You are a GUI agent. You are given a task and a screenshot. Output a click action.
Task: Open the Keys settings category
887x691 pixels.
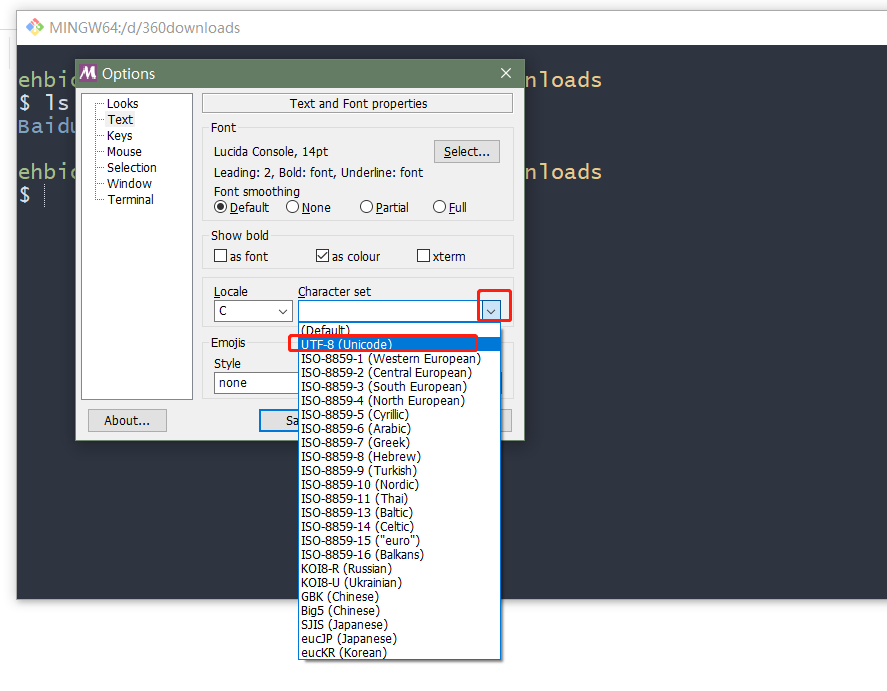pos(120,135)
